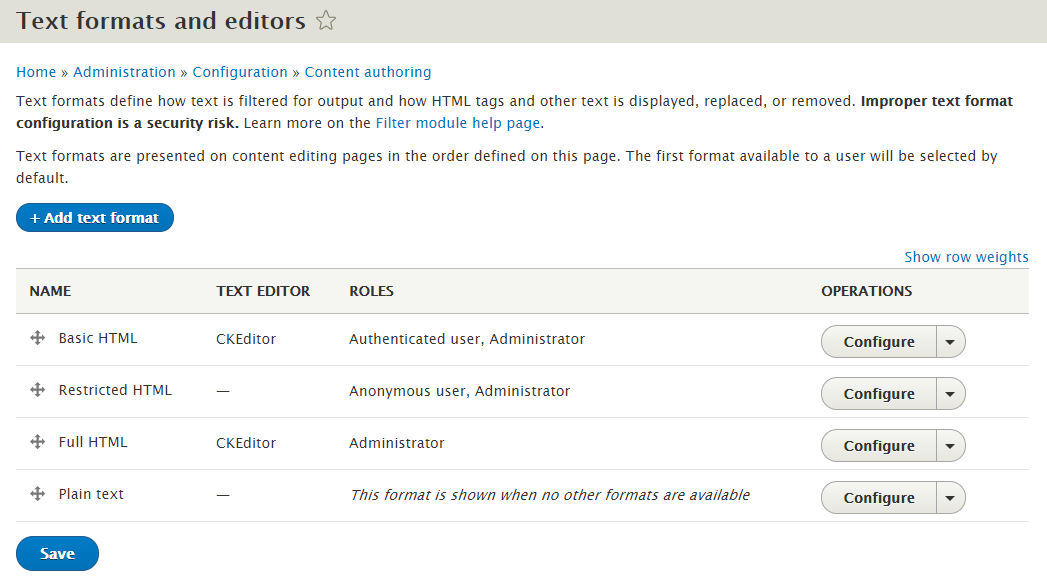Open the Filter module help page

tap(456, 122)
